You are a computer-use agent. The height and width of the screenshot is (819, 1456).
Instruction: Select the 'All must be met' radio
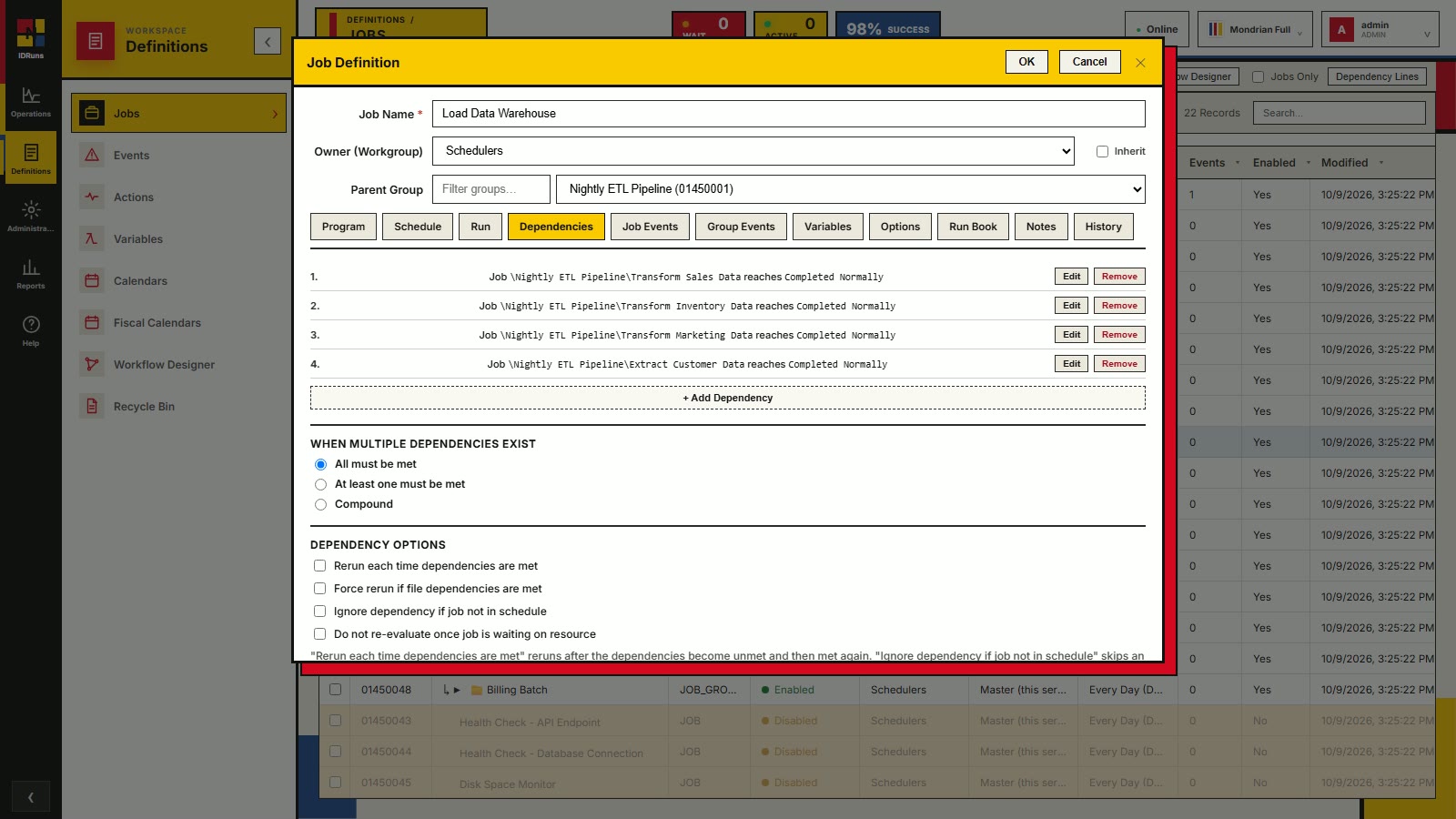click(x=320, y=464)
